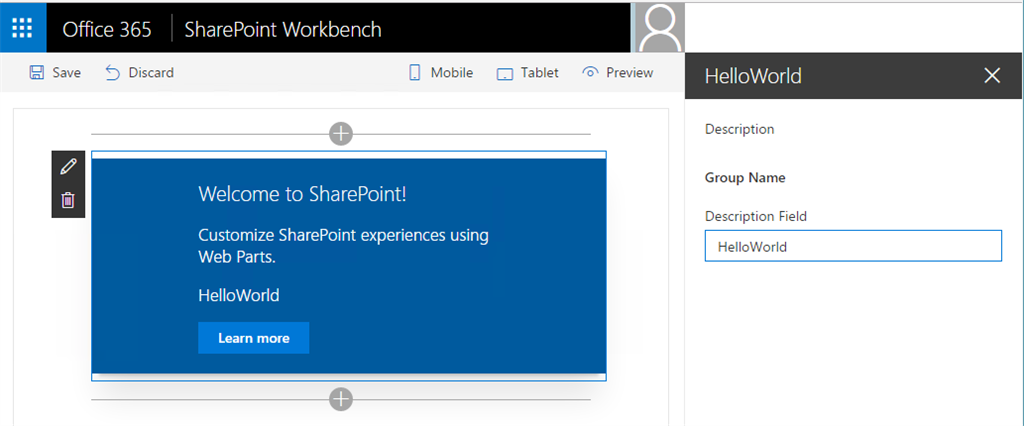Click the Office 365 link

(107, 29)
